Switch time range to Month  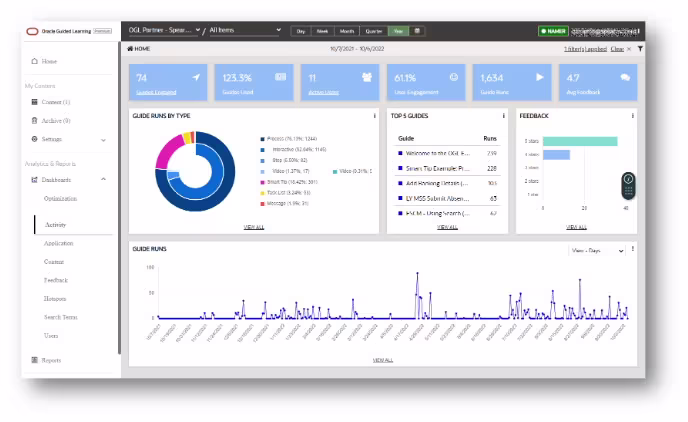pyautogui.click(x=347, y=31)
